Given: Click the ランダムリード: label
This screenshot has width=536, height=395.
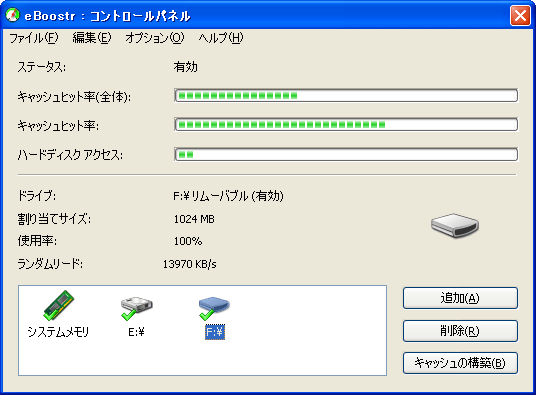Looking at the screenshot, I should 50,264.
